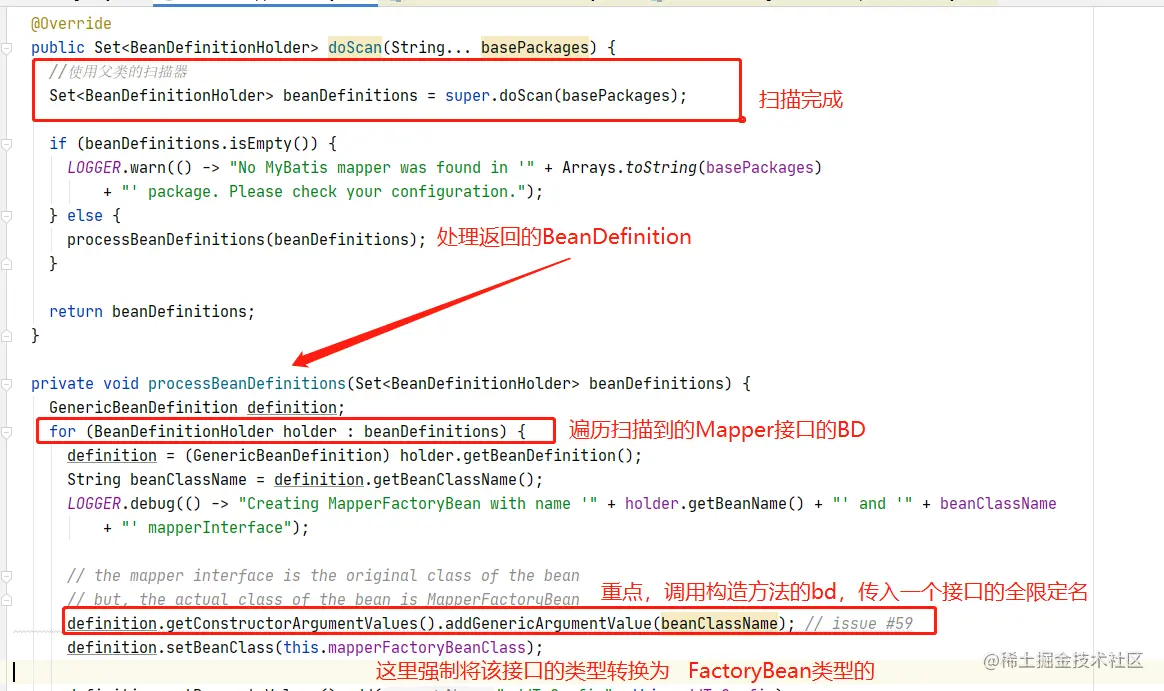Fold the mapper interface comment block
The image size is (1164, 691).
tap(7, 576)
